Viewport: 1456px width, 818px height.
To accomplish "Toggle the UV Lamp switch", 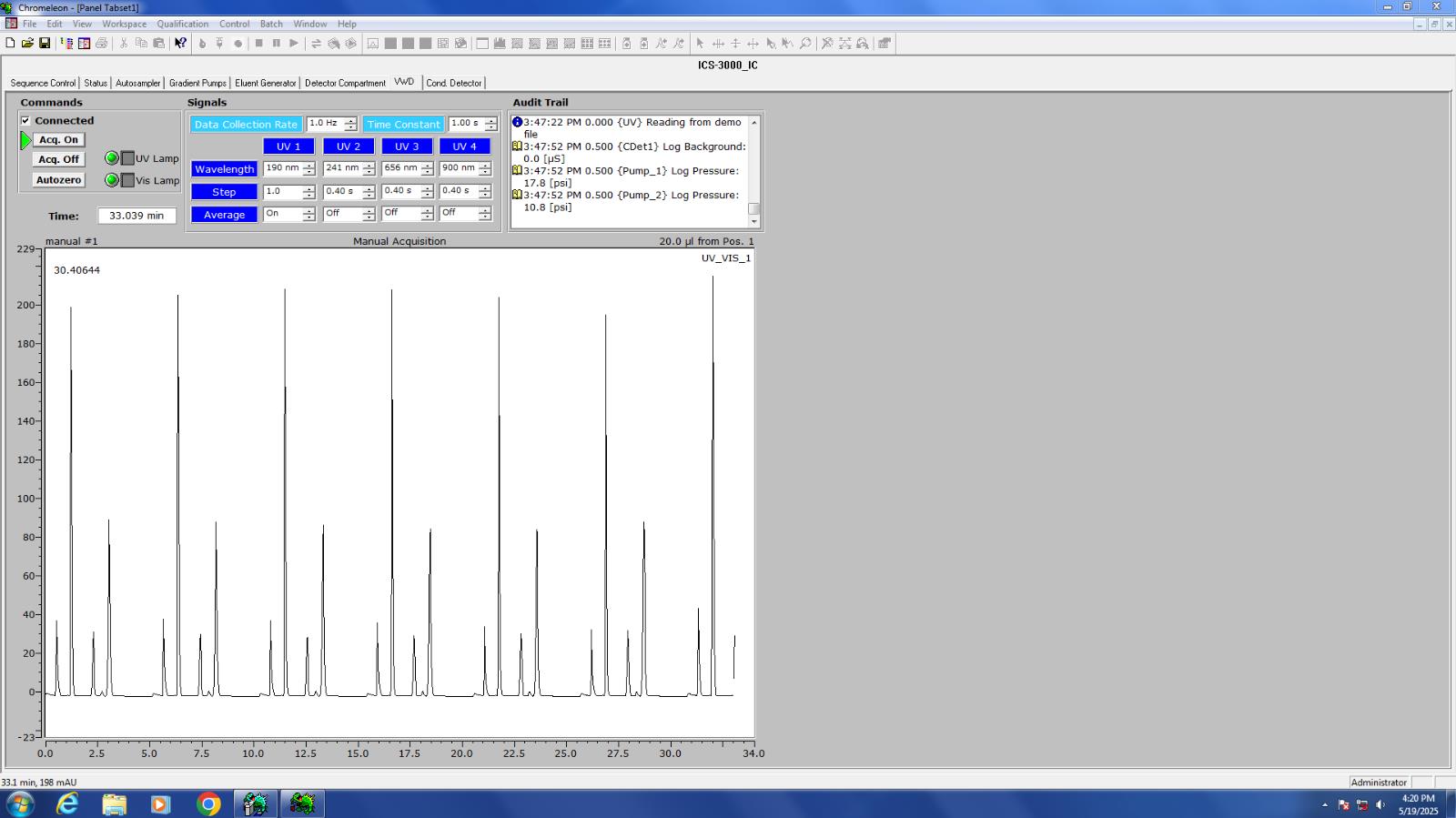I will pos(127,158).
